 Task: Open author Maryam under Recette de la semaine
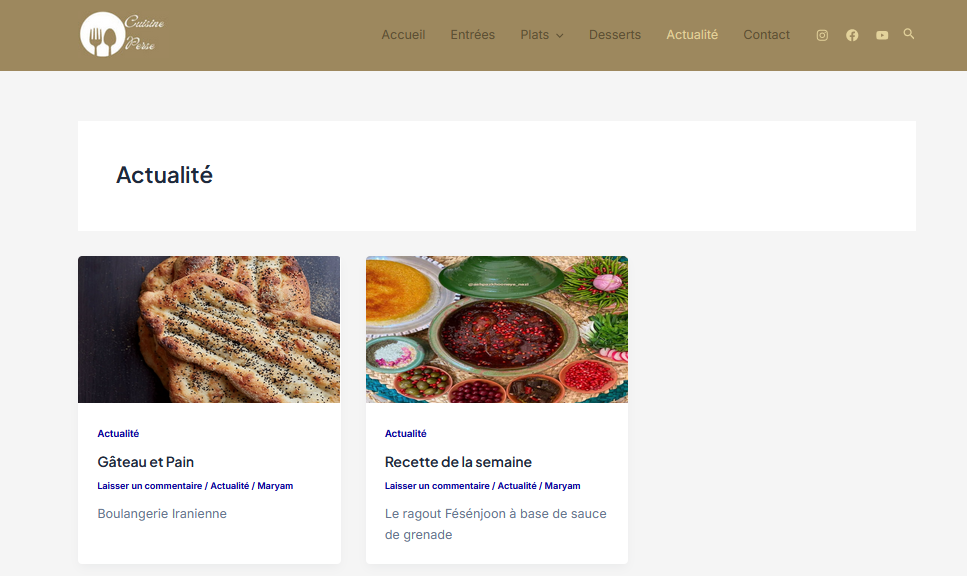562,486
